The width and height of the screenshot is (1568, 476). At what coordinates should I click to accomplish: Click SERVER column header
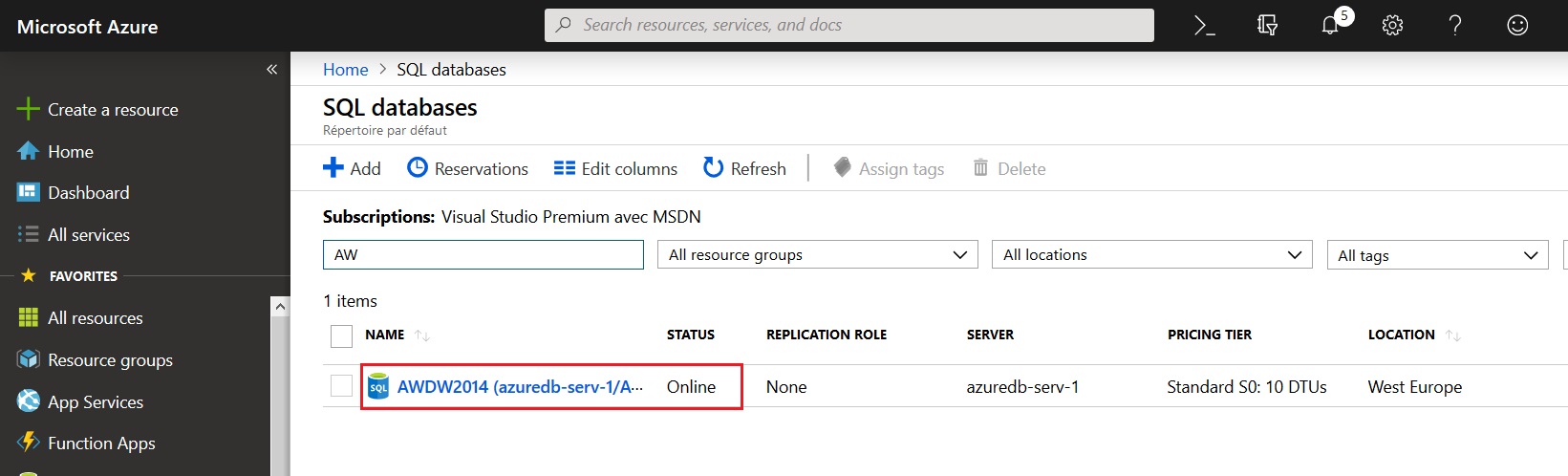coord(990,335)
